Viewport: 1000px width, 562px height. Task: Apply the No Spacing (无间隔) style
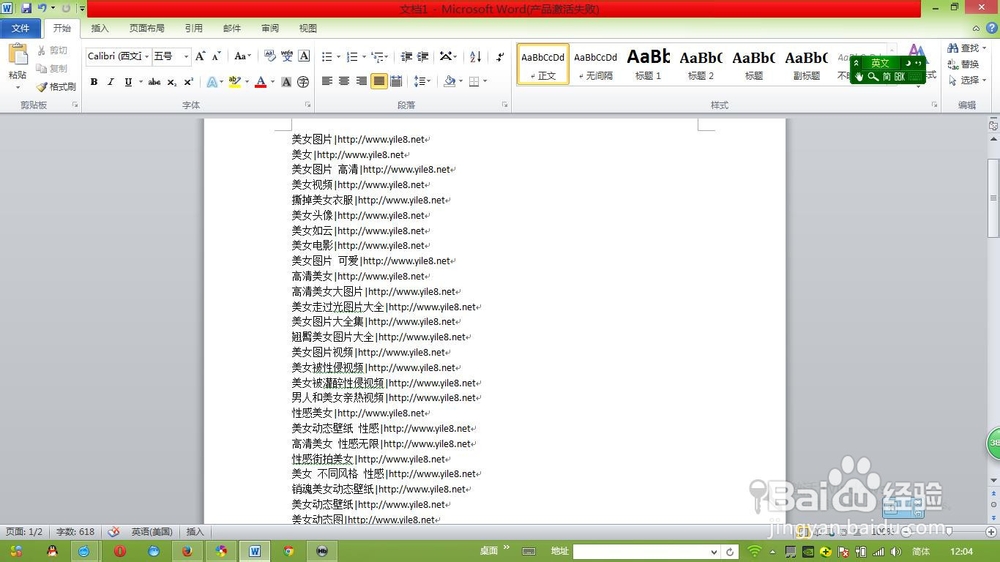point(596,64)
